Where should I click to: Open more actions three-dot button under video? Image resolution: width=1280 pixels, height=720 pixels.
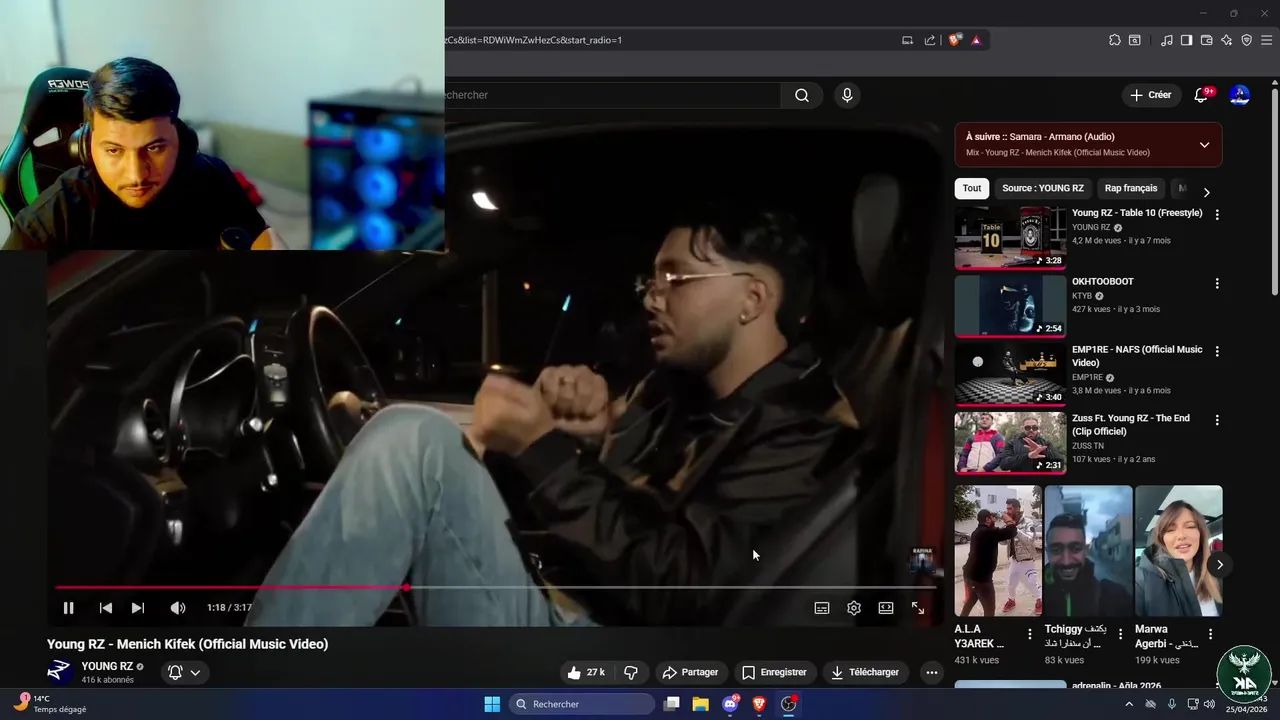(x=932, y=672)
